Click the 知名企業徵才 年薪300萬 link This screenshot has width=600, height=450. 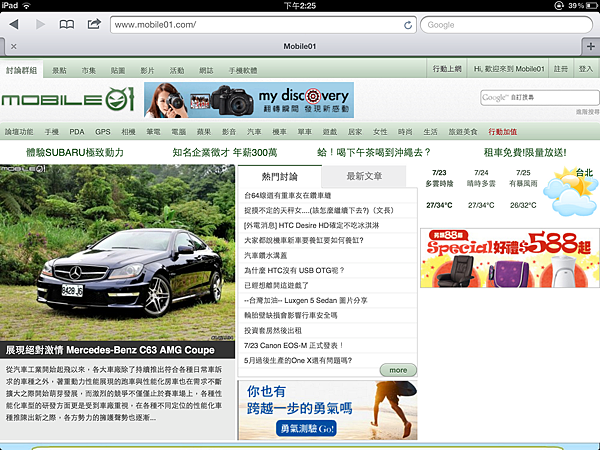225,153
